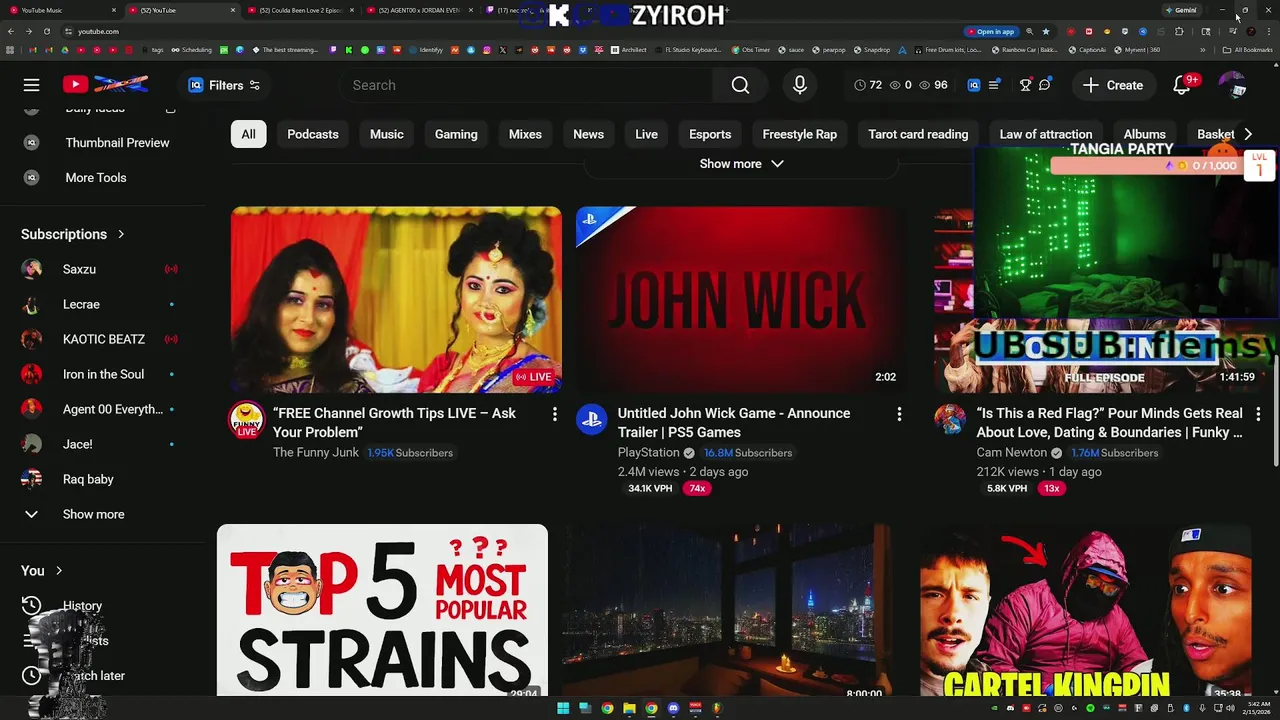Expand the Show more section
The image size is (1280, 720).
coord(741,164)
